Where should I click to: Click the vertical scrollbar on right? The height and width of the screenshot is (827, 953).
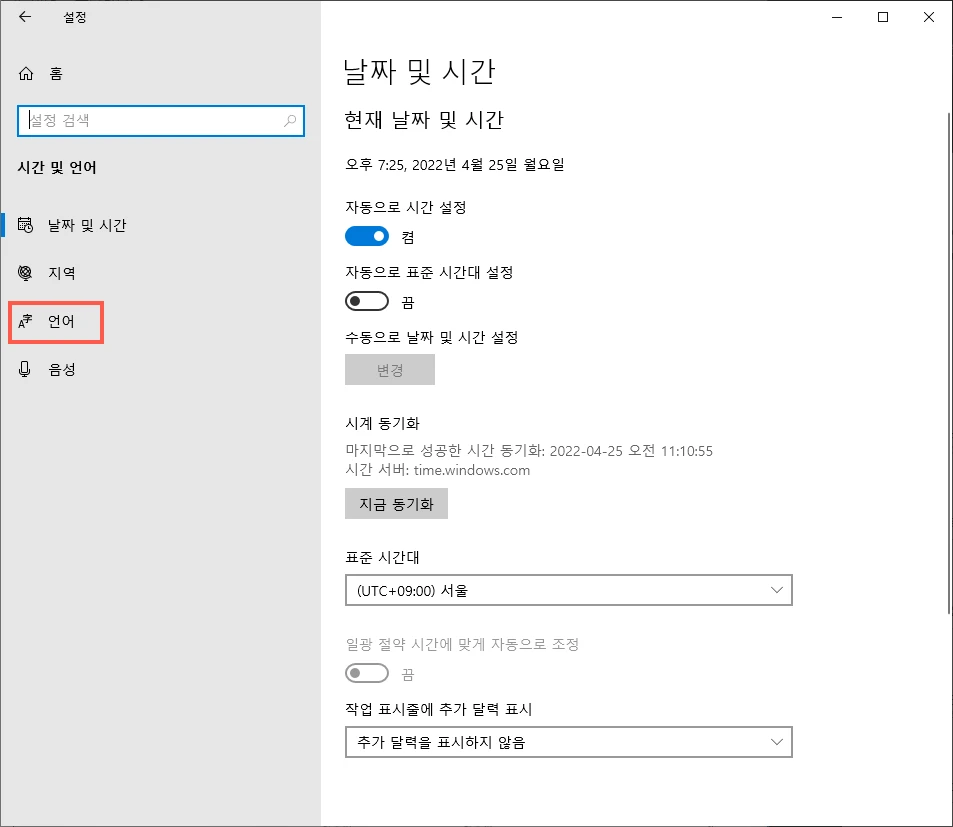[x=949, y=363]
